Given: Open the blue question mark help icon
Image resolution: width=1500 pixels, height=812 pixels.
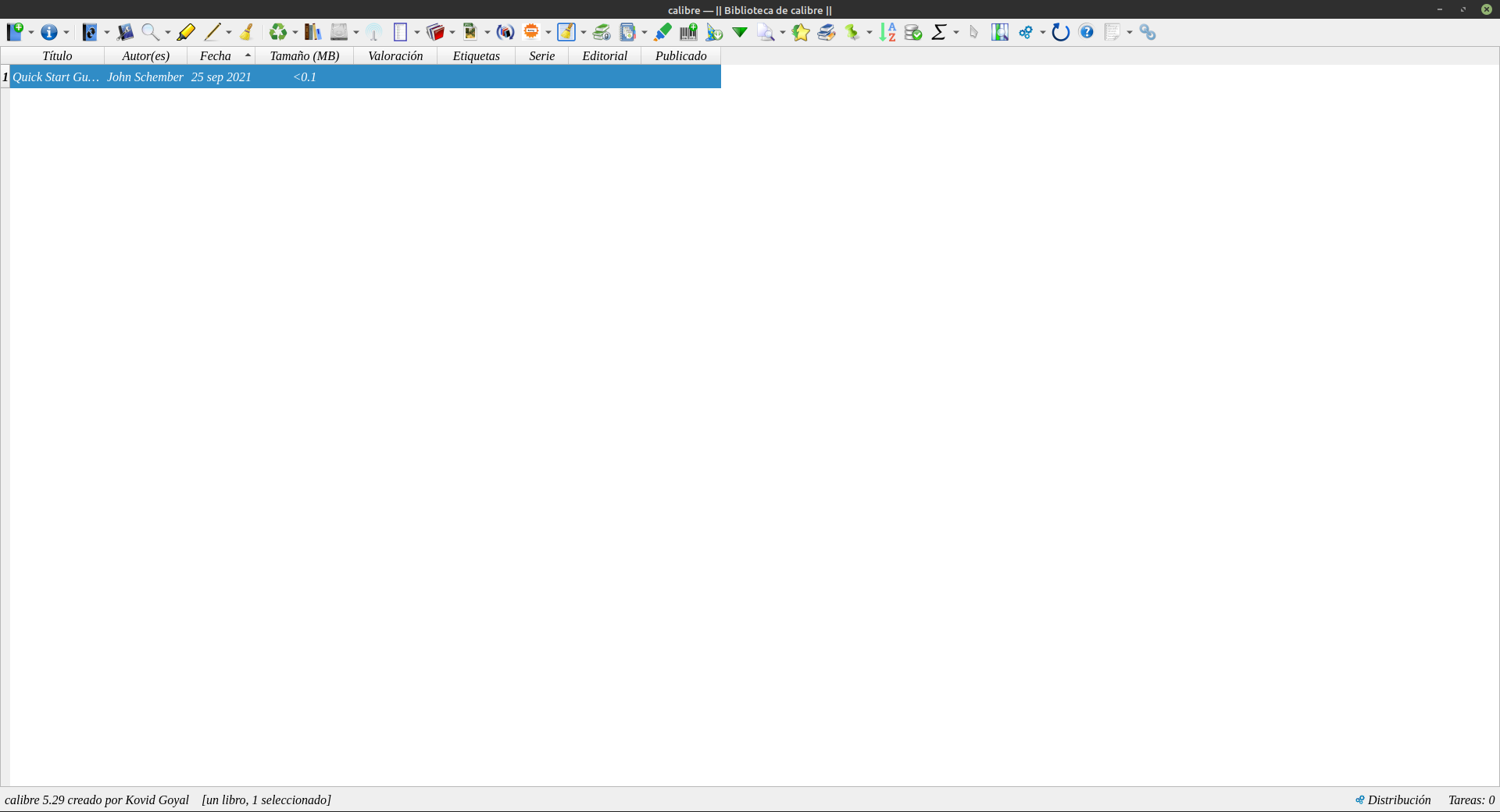Looking at the screenshot, I should coord(1087,32).
